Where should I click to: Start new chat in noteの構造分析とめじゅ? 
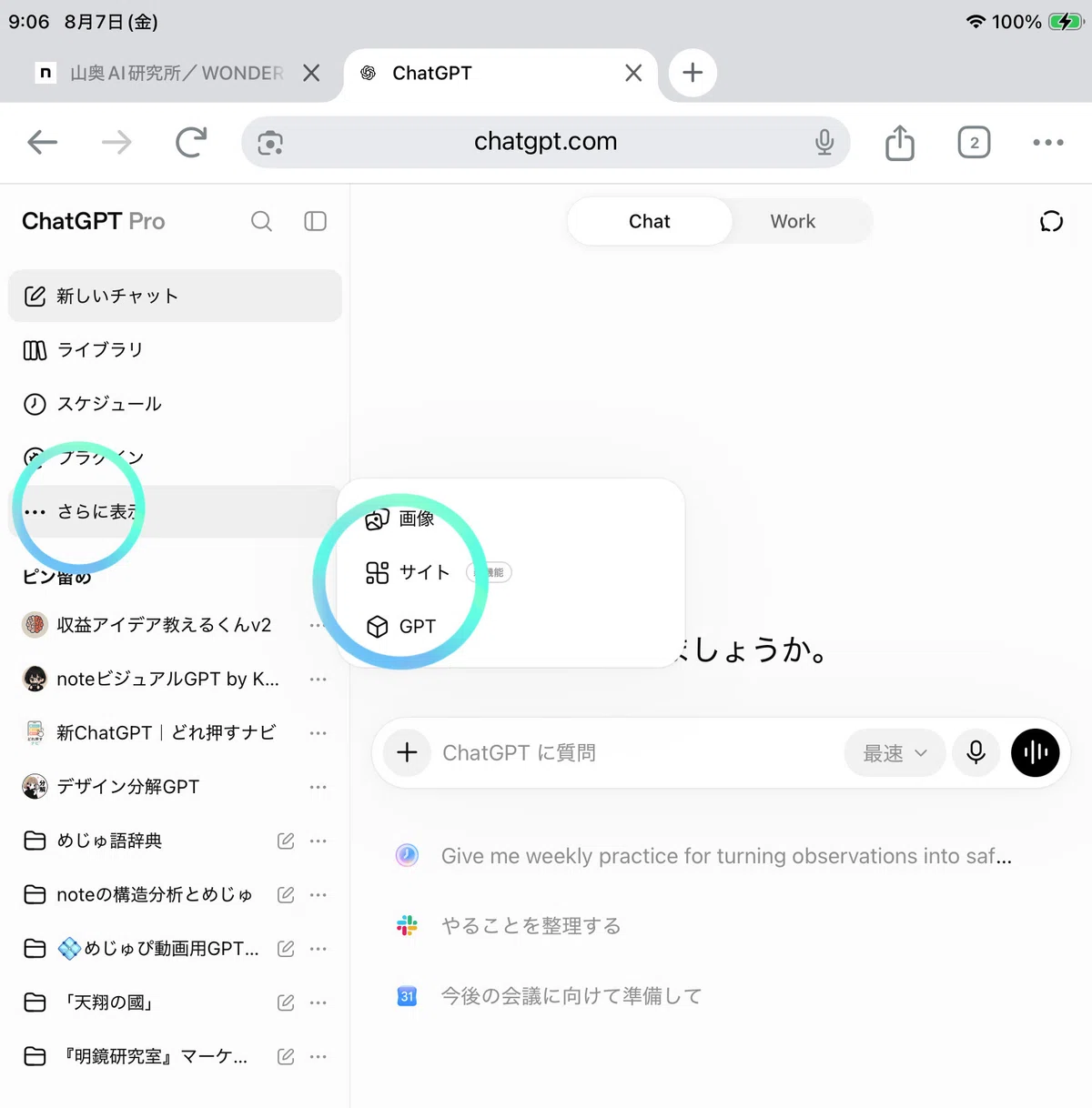[286, 894]
